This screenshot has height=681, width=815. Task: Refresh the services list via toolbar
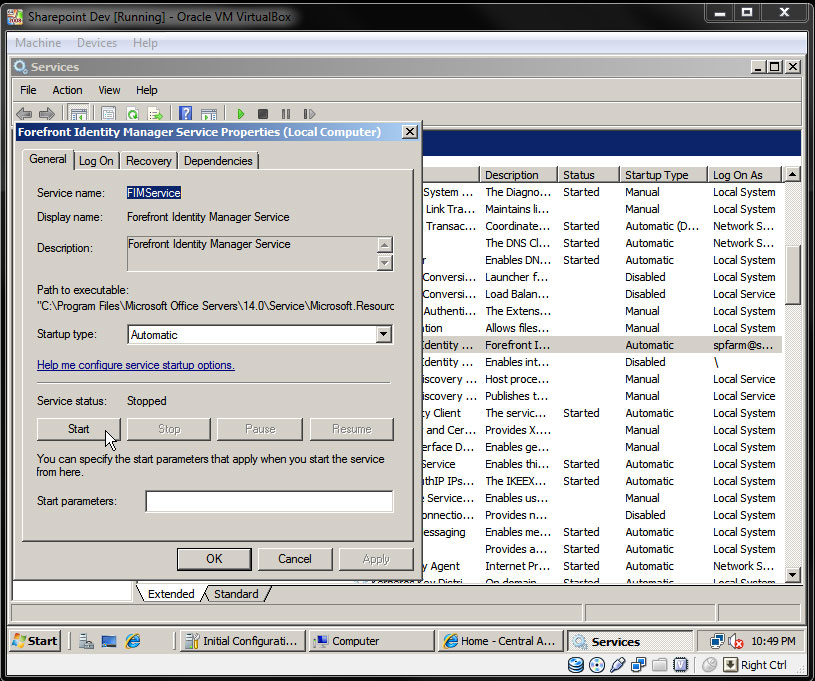(133, 113)
